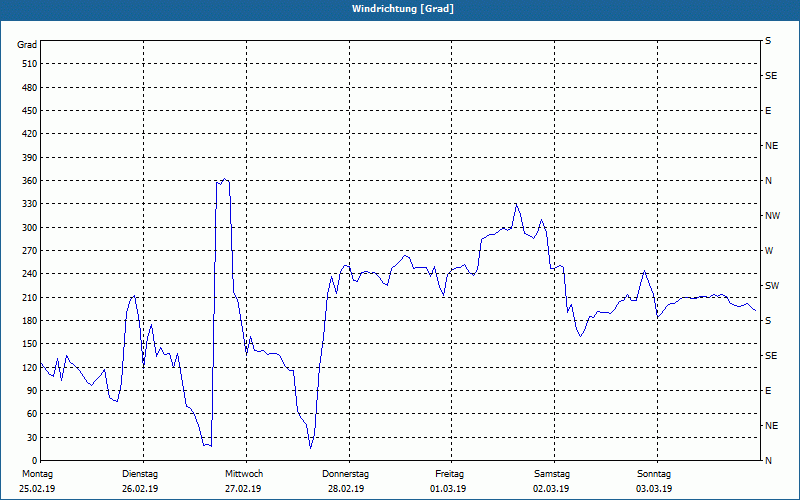Click the compass label SE beside 480

[x=771, y=76]
